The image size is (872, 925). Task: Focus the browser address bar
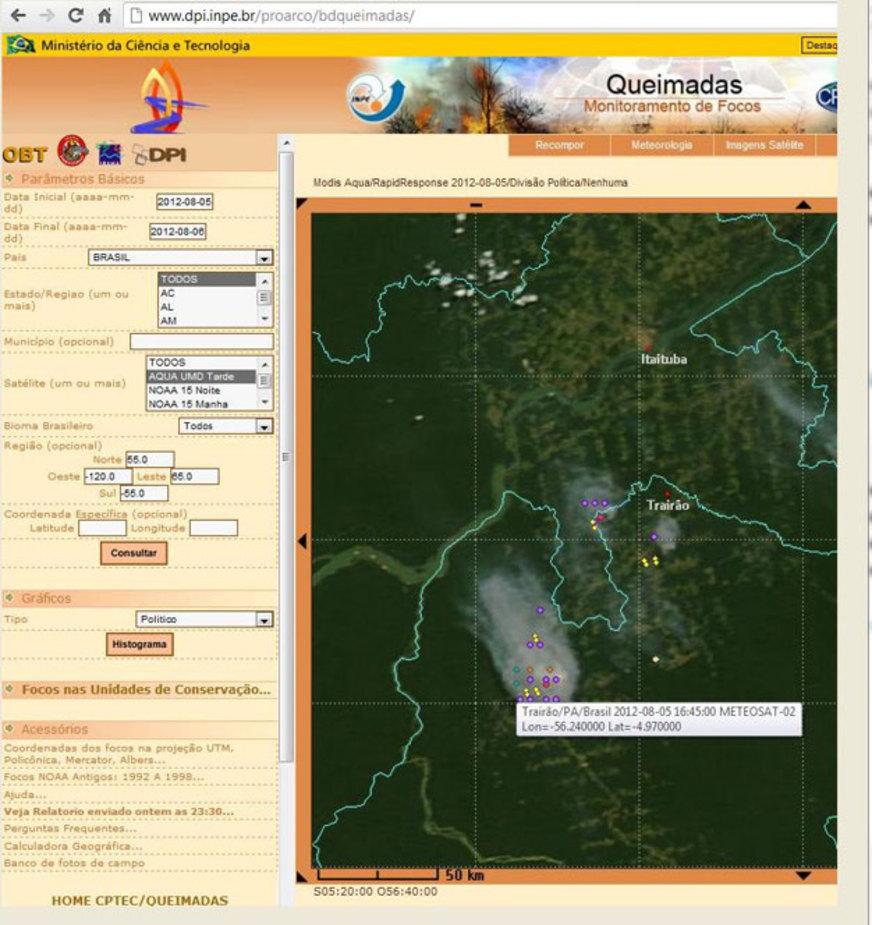click(480, 16)
